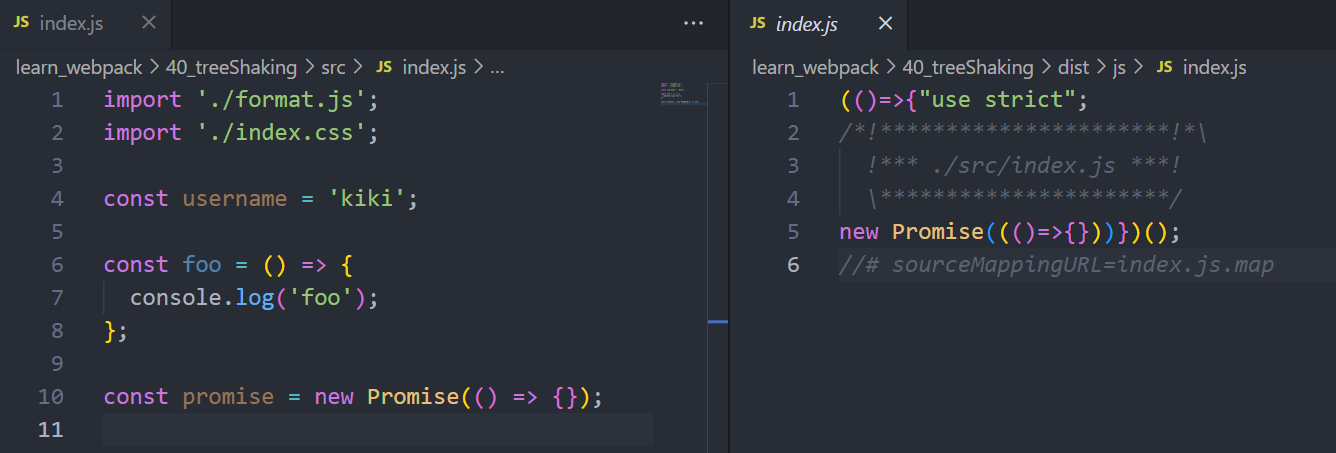
Task: Expand the src breadcrumb folder
Action: click(333, 67)
